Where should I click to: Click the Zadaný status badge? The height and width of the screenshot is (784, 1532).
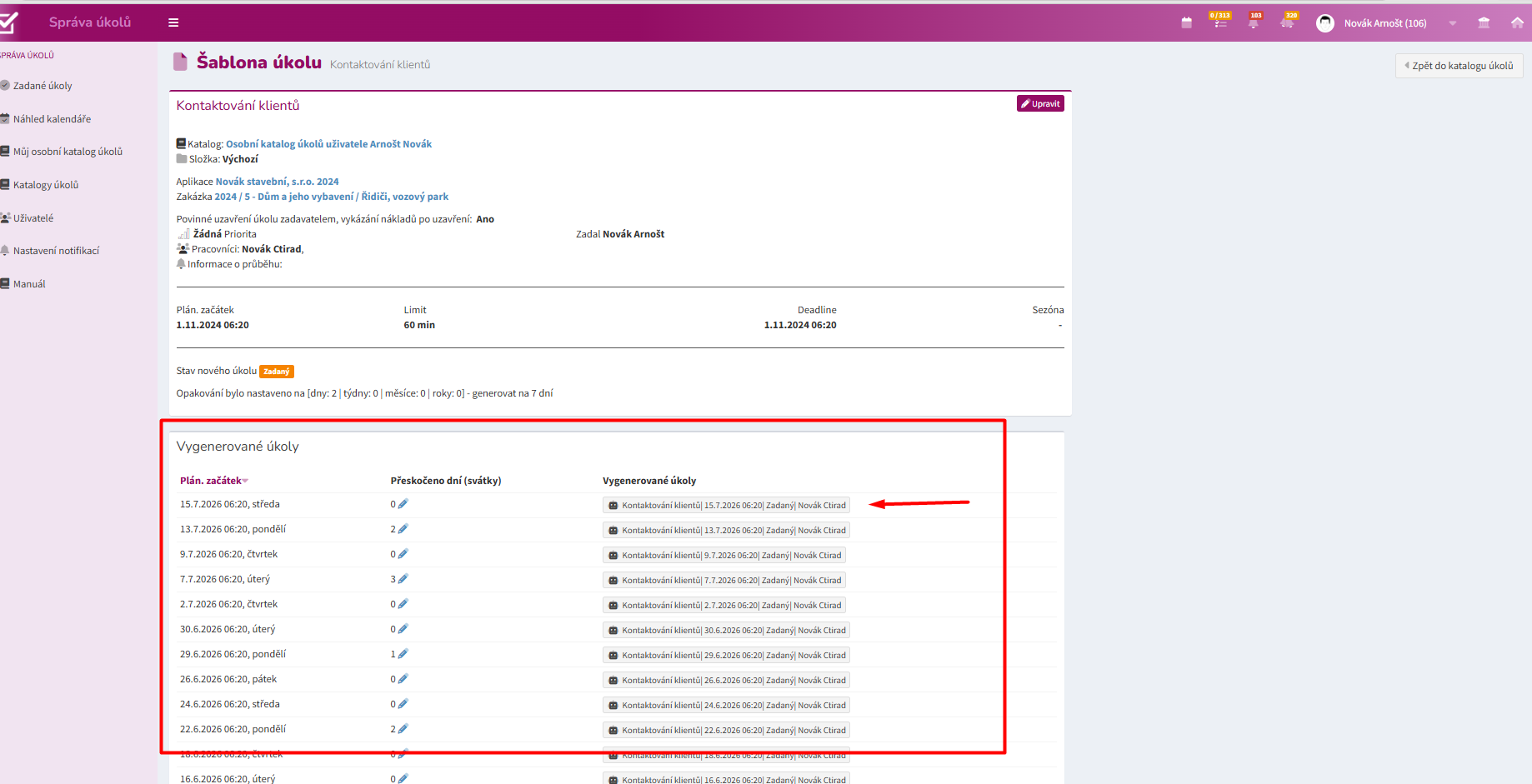tap(276, 372)
